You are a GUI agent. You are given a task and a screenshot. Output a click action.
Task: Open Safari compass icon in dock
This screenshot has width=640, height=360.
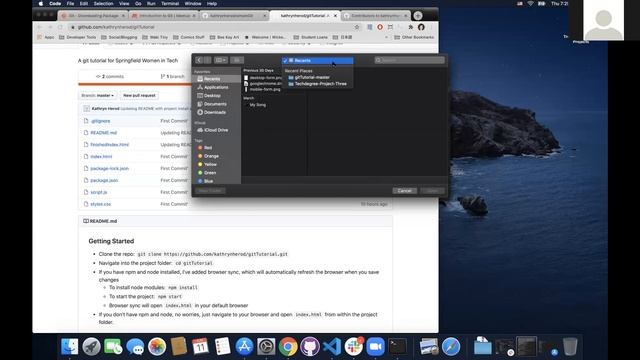[x=451, y=347]
